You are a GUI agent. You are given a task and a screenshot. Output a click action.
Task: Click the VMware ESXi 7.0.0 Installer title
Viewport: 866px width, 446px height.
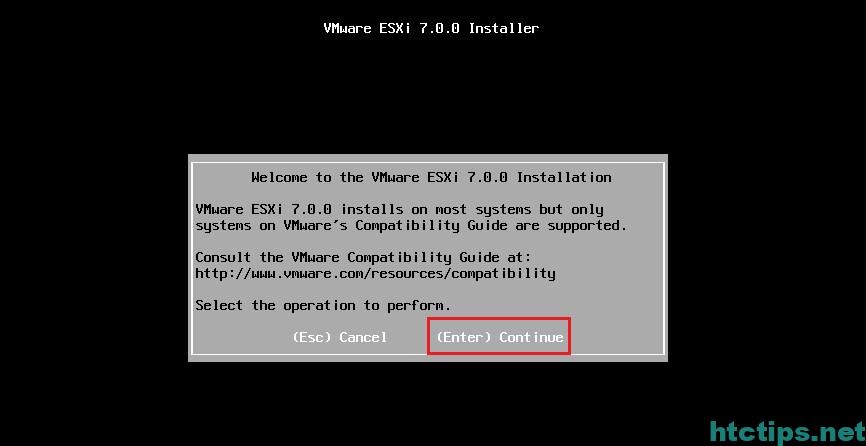tap(431, 28)
